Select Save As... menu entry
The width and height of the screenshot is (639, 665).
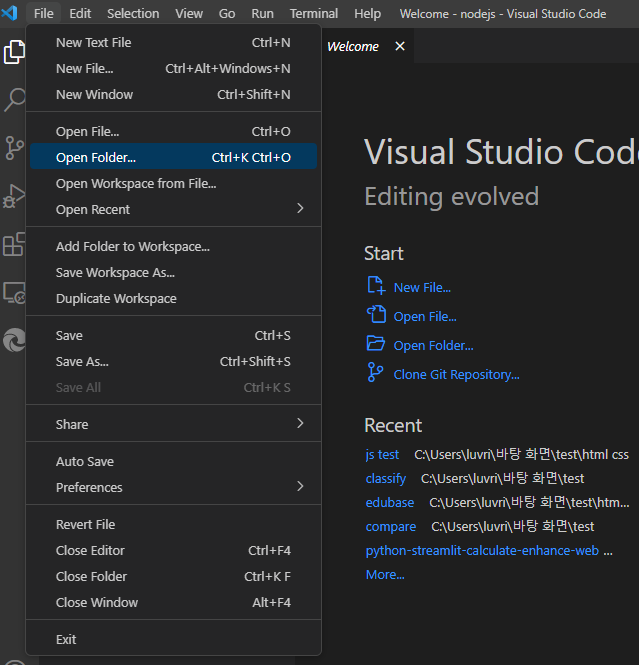coord(173,361)
